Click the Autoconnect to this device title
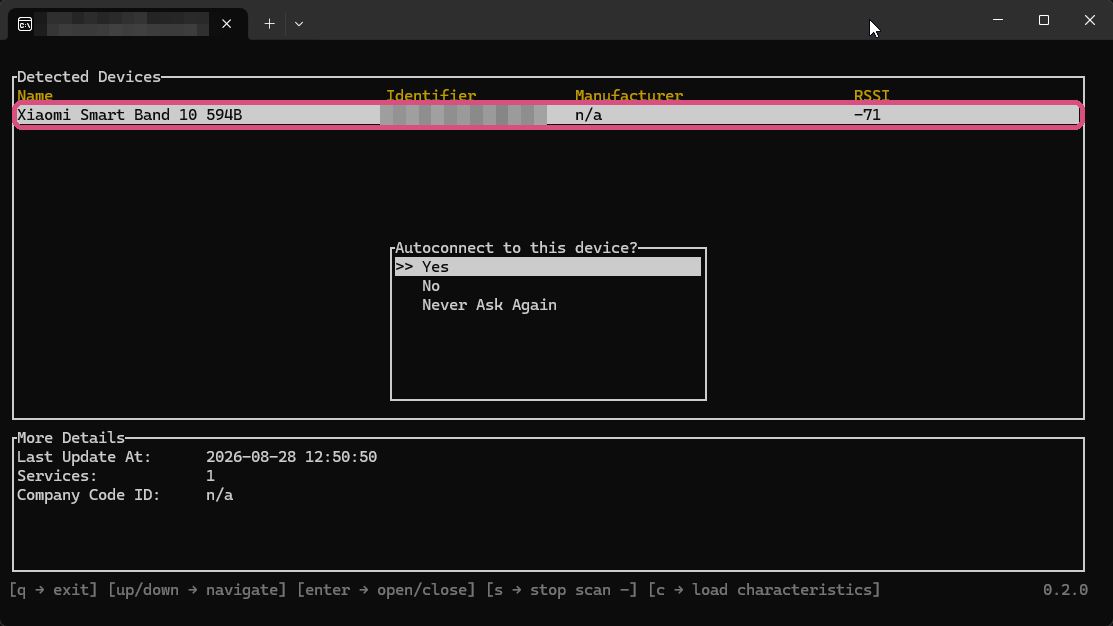The height and width of the screenshot is (626, 1113). point(516,248)
